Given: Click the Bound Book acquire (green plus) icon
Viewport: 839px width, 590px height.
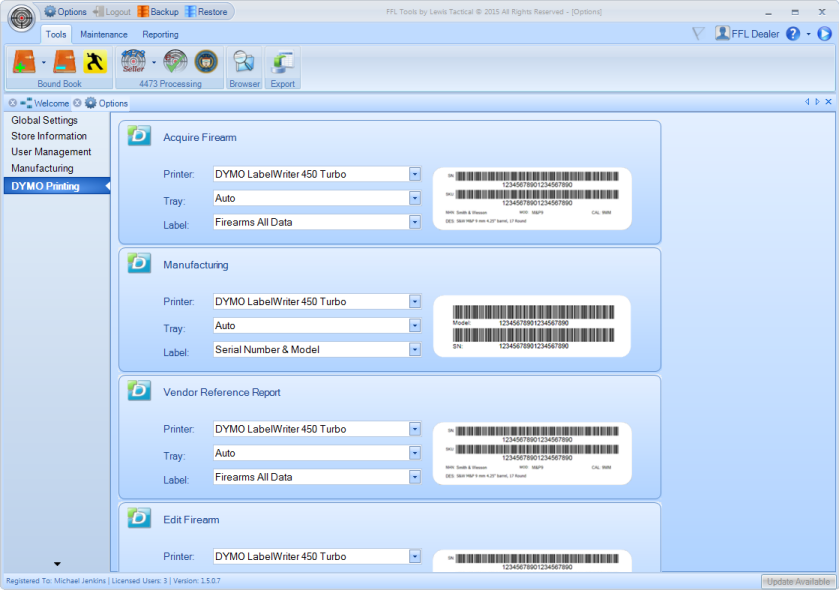Looking at the screenshot, I should 24,62.
